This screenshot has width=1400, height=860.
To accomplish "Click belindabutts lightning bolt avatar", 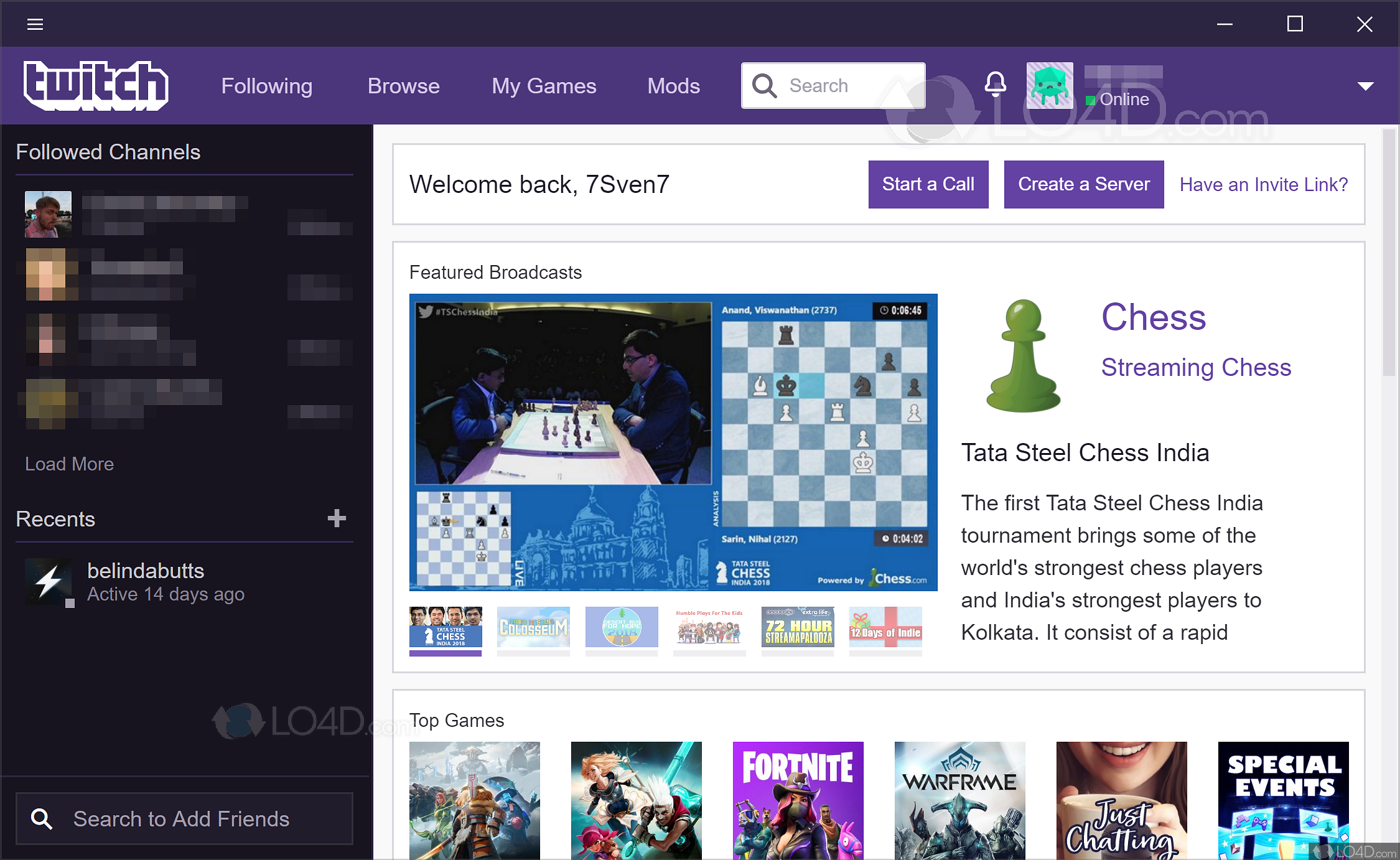I will 49,581.
